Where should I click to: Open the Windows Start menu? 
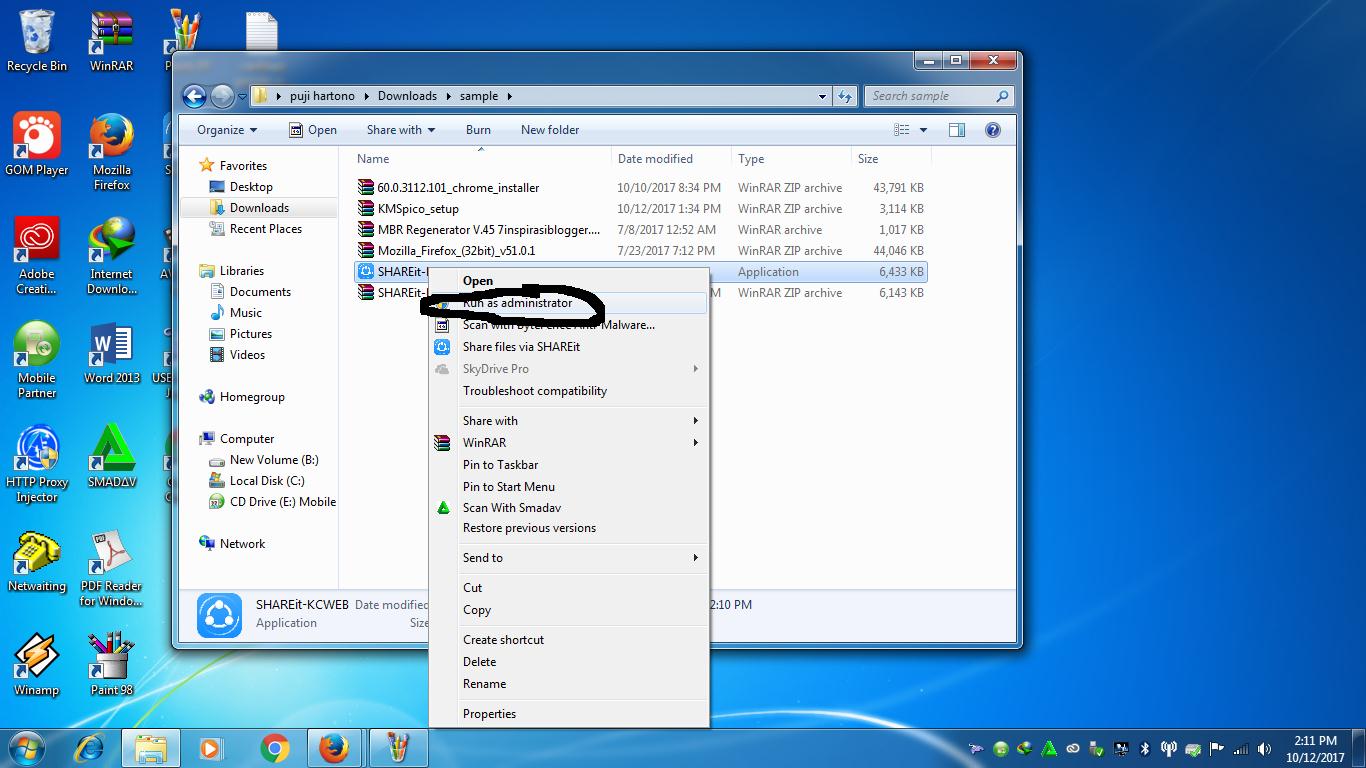point(27,747)
